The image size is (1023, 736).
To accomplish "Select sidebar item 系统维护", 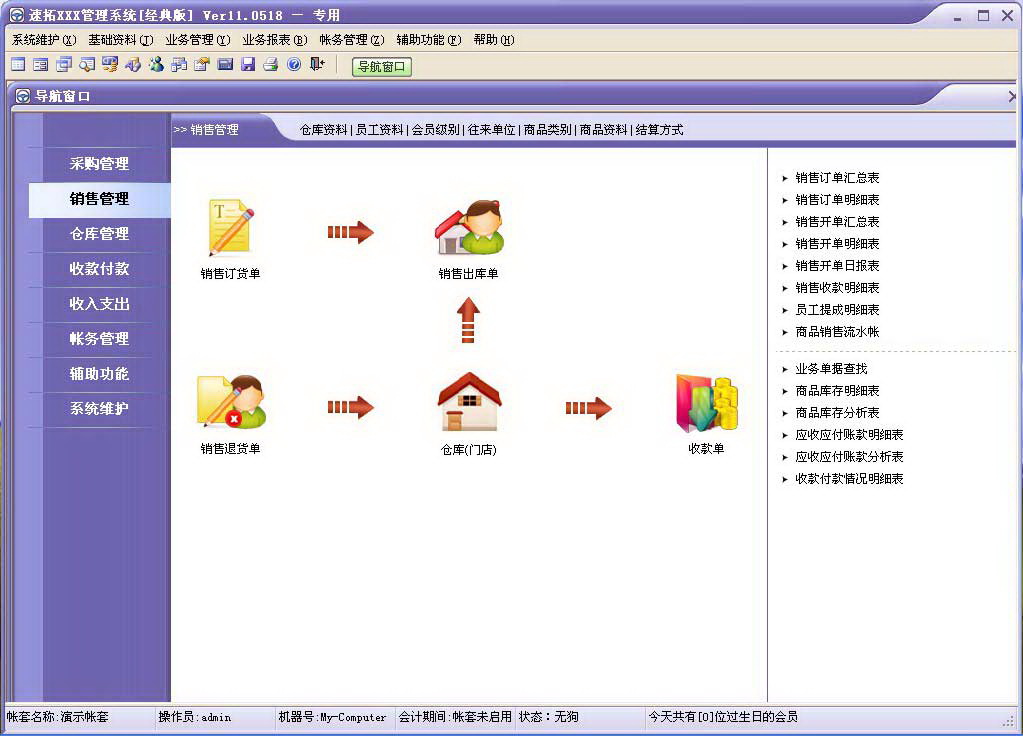I will [x=99, y=408].
